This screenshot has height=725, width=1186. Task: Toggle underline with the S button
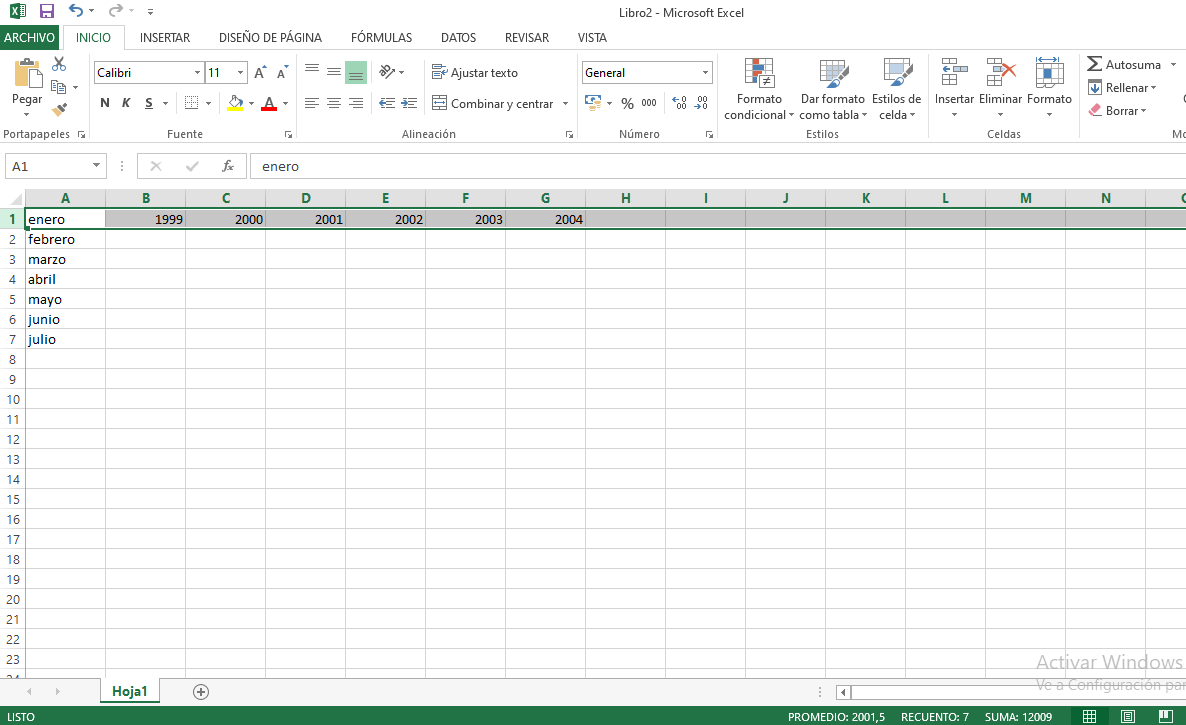[x=149, y=103]
